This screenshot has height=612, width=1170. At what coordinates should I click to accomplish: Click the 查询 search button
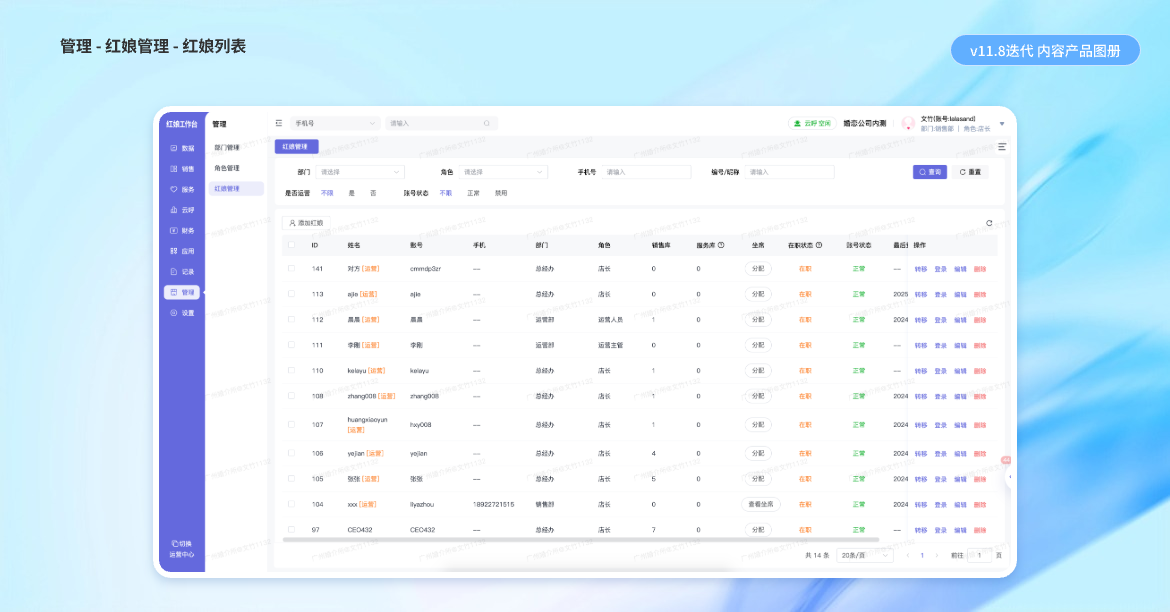point(930,172)
